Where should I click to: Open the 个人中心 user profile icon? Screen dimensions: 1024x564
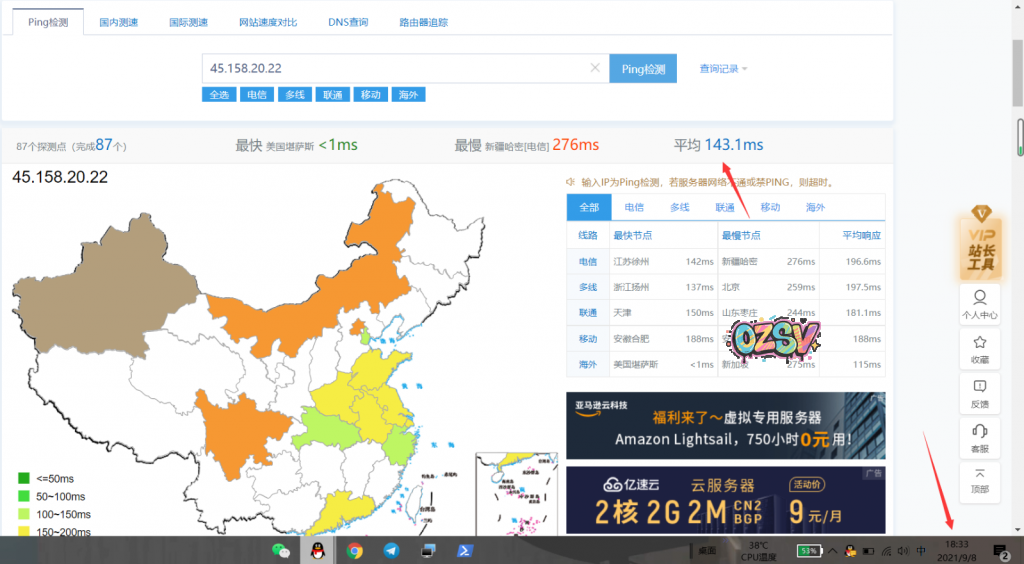980,304
